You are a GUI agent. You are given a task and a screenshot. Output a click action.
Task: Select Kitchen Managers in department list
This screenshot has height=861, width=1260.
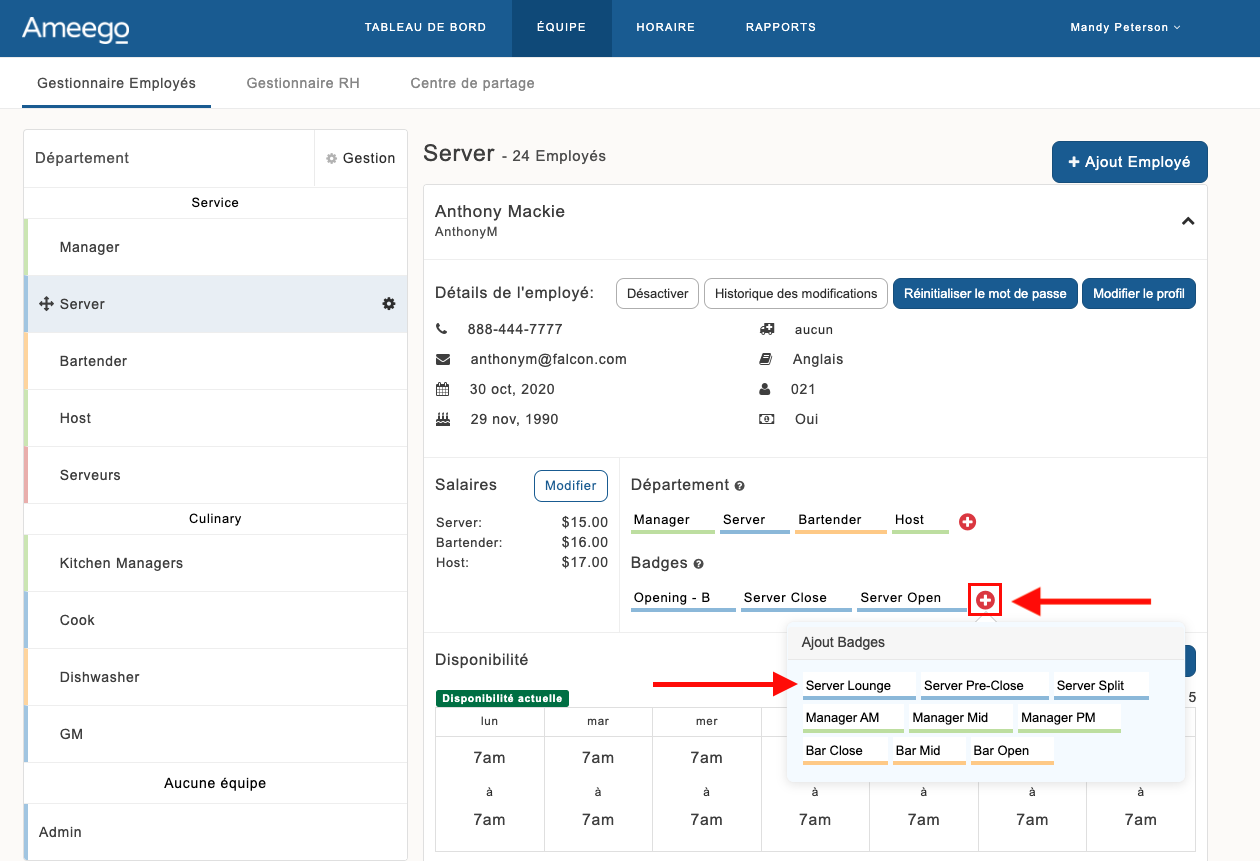click(x=121, y=563)
